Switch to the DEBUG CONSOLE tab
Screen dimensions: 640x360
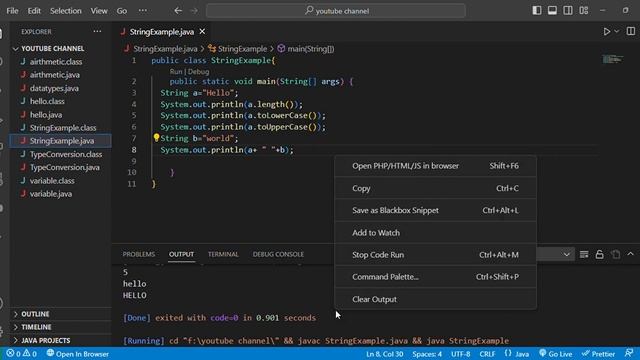click(278, 254)
